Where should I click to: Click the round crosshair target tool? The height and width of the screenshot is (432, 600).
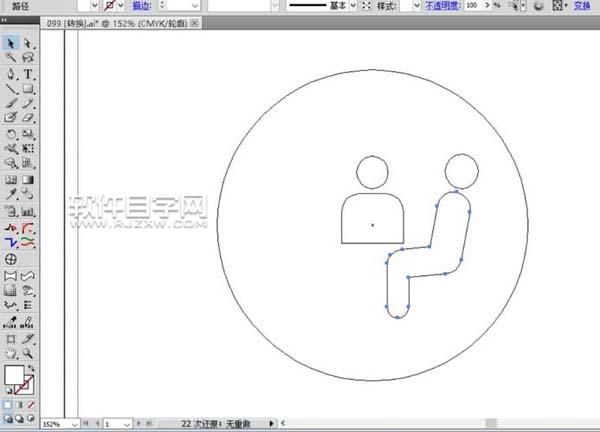click(11, 259)
